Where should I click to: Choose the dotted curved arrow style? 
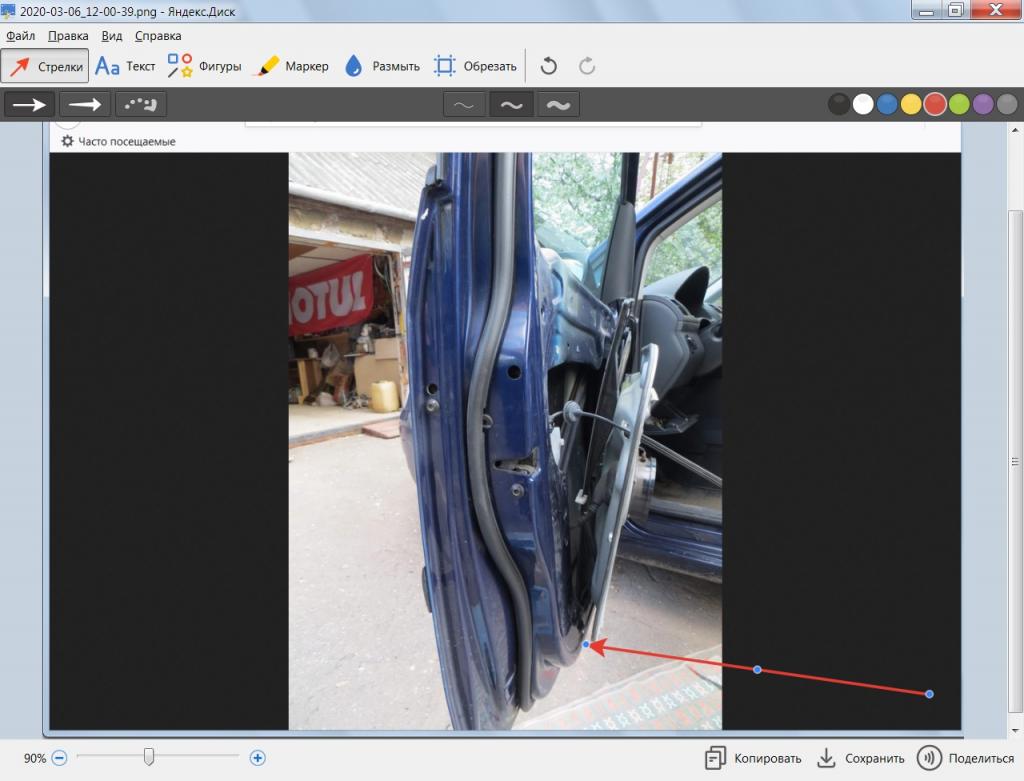140,104
